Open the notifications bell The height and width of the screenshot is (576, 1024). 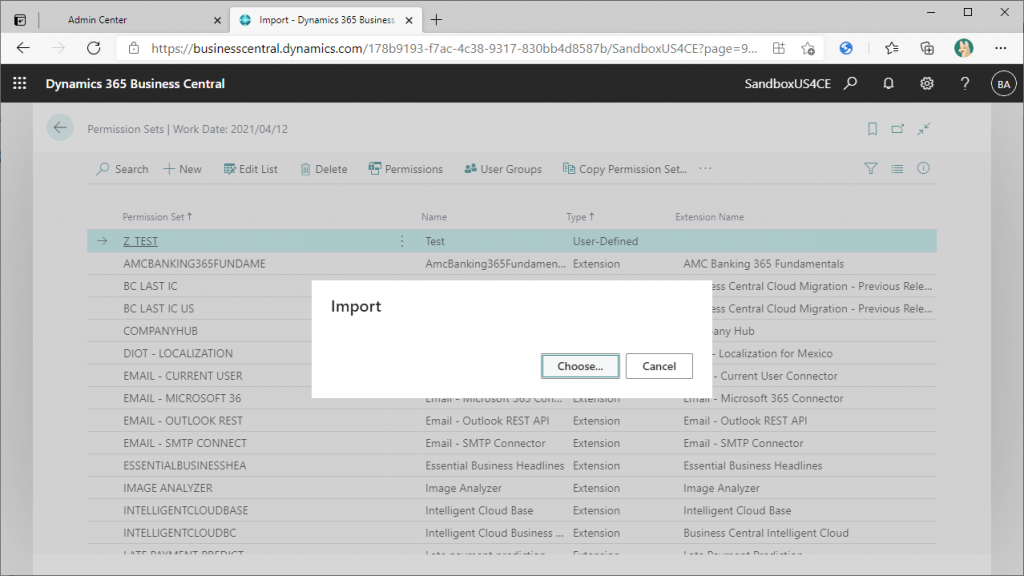(888, 84)
